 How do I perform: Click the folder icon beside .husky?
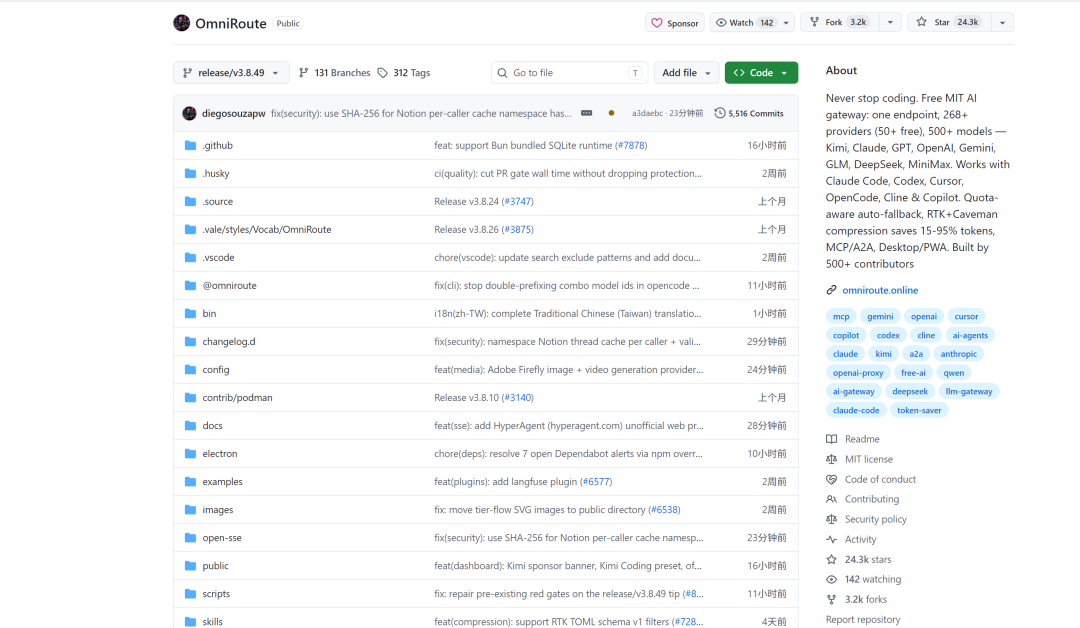pyautogui.click(x=190, y=174)
